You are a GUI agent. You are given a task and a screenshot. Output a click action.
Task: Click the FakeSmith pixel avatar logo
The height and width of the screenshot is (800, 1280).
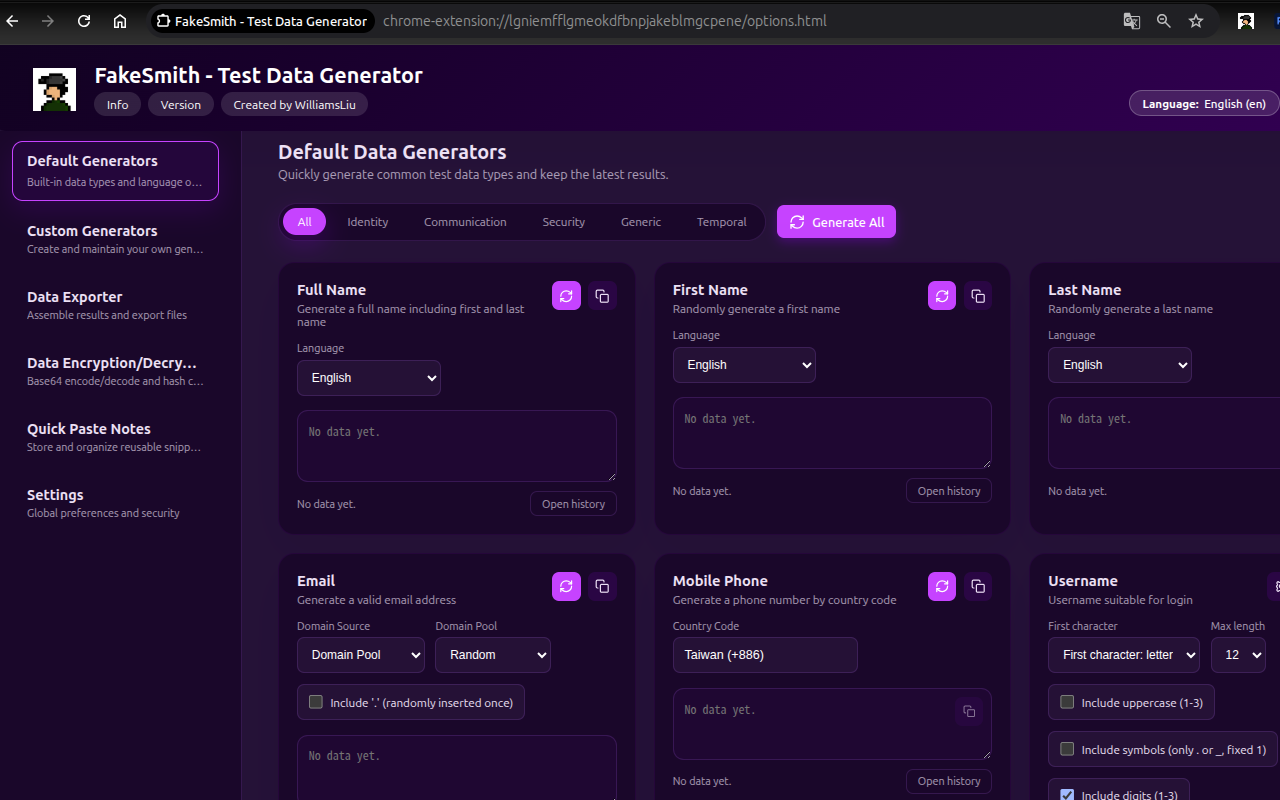point(54,90)
